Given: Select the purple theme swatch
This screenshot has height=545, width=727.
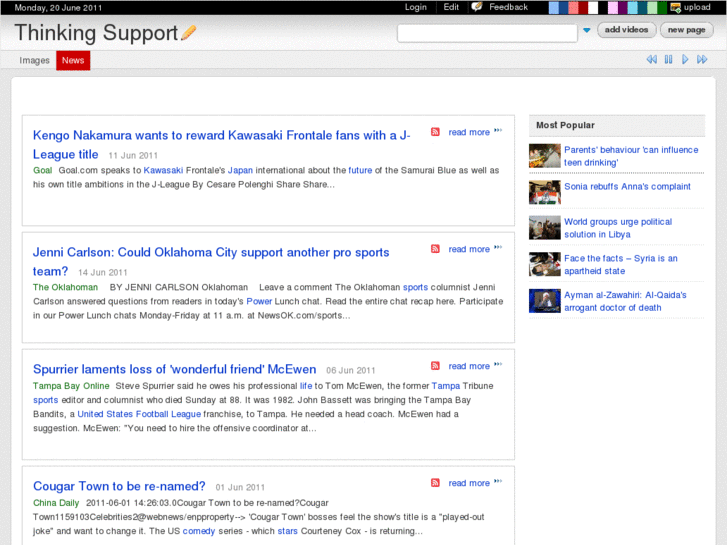Looking at the screenshot, I should click(x=623, y=7).
